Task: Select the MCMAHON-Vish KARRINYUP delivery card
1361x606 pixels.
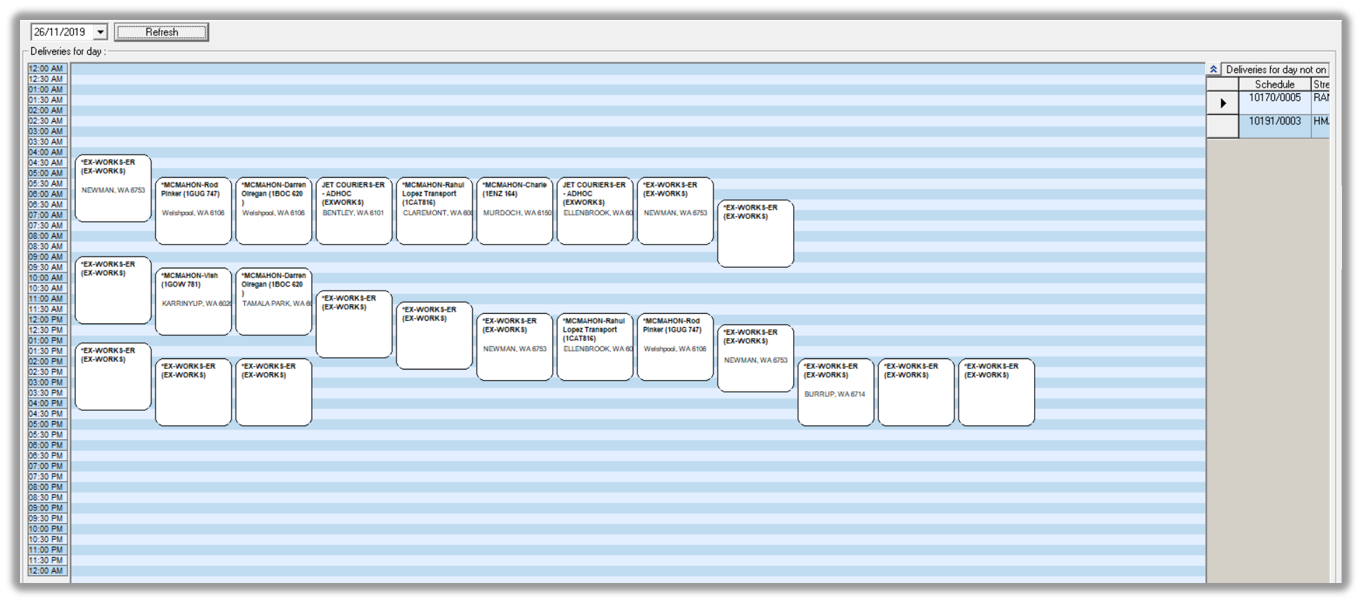Action: pyautogui.click(x=193, y=302)
